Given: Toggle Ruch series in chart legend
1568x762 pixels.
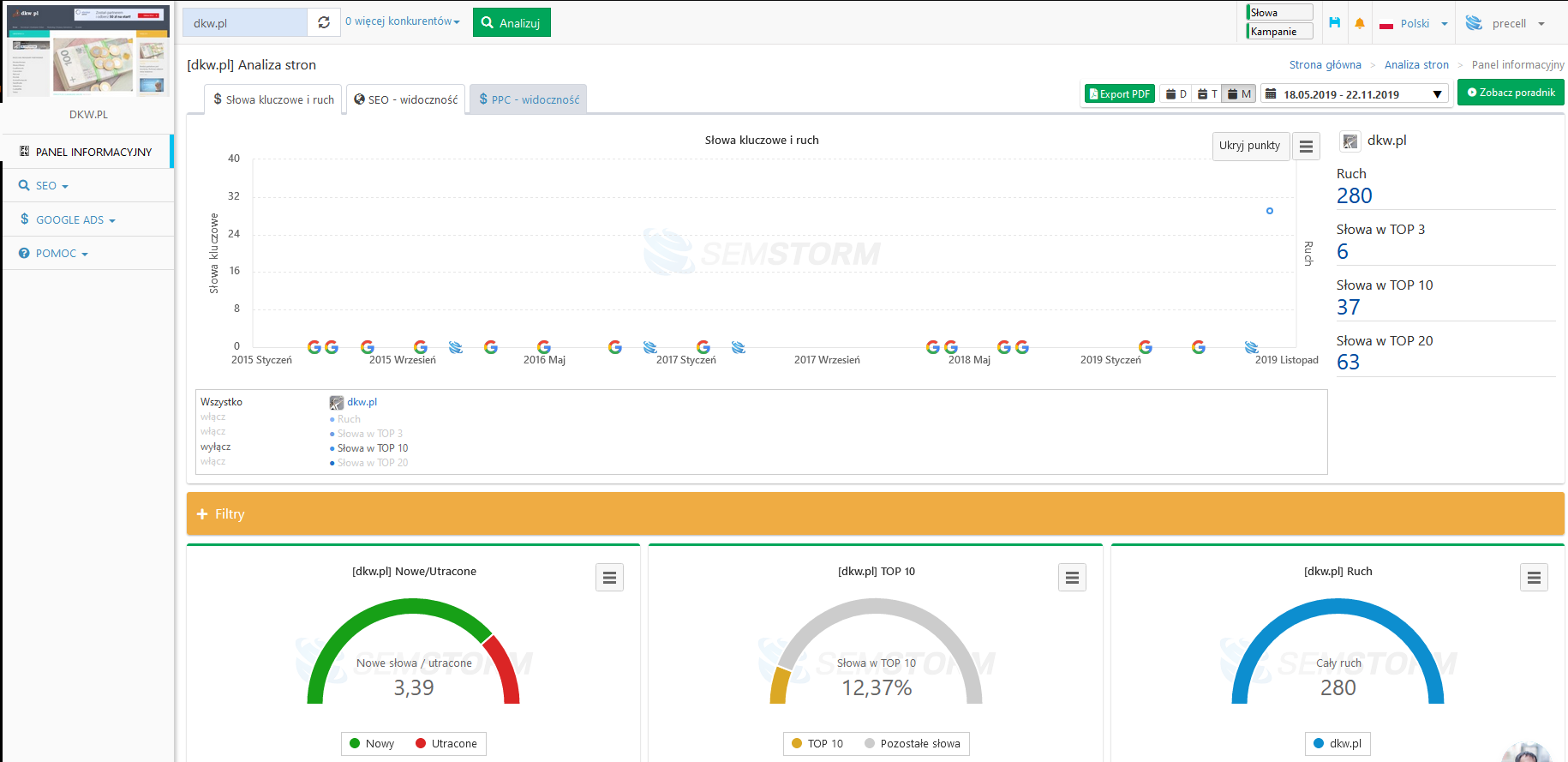Looking at the screenshot, I should [345, 419].
